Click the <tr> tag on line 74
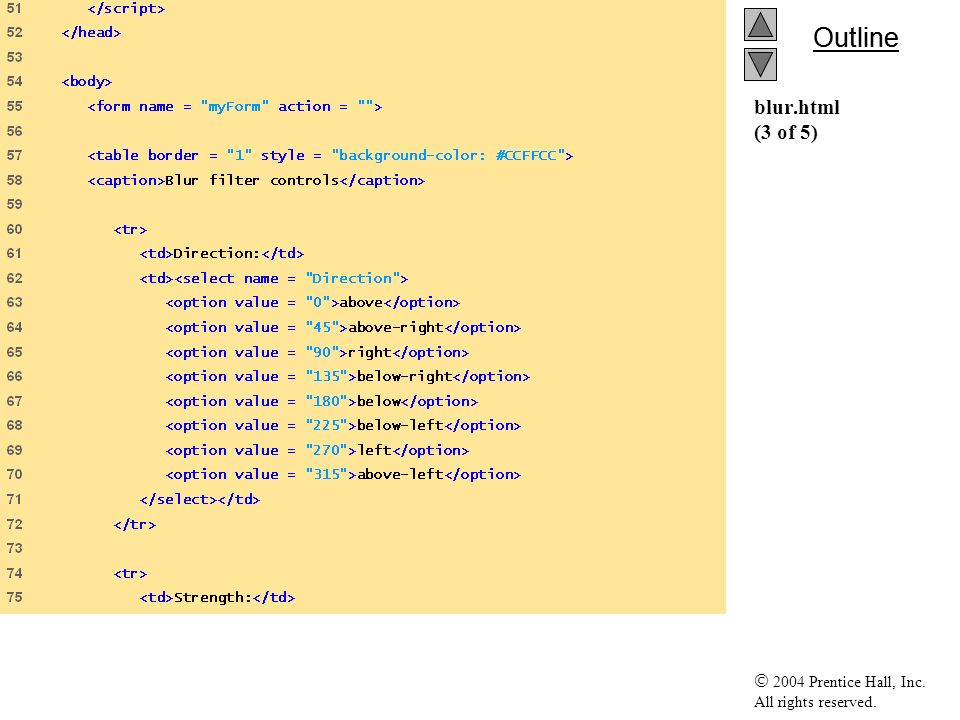The height and width of the screenshot is (720, 960). pyautogui.click(x=130, y=574)
